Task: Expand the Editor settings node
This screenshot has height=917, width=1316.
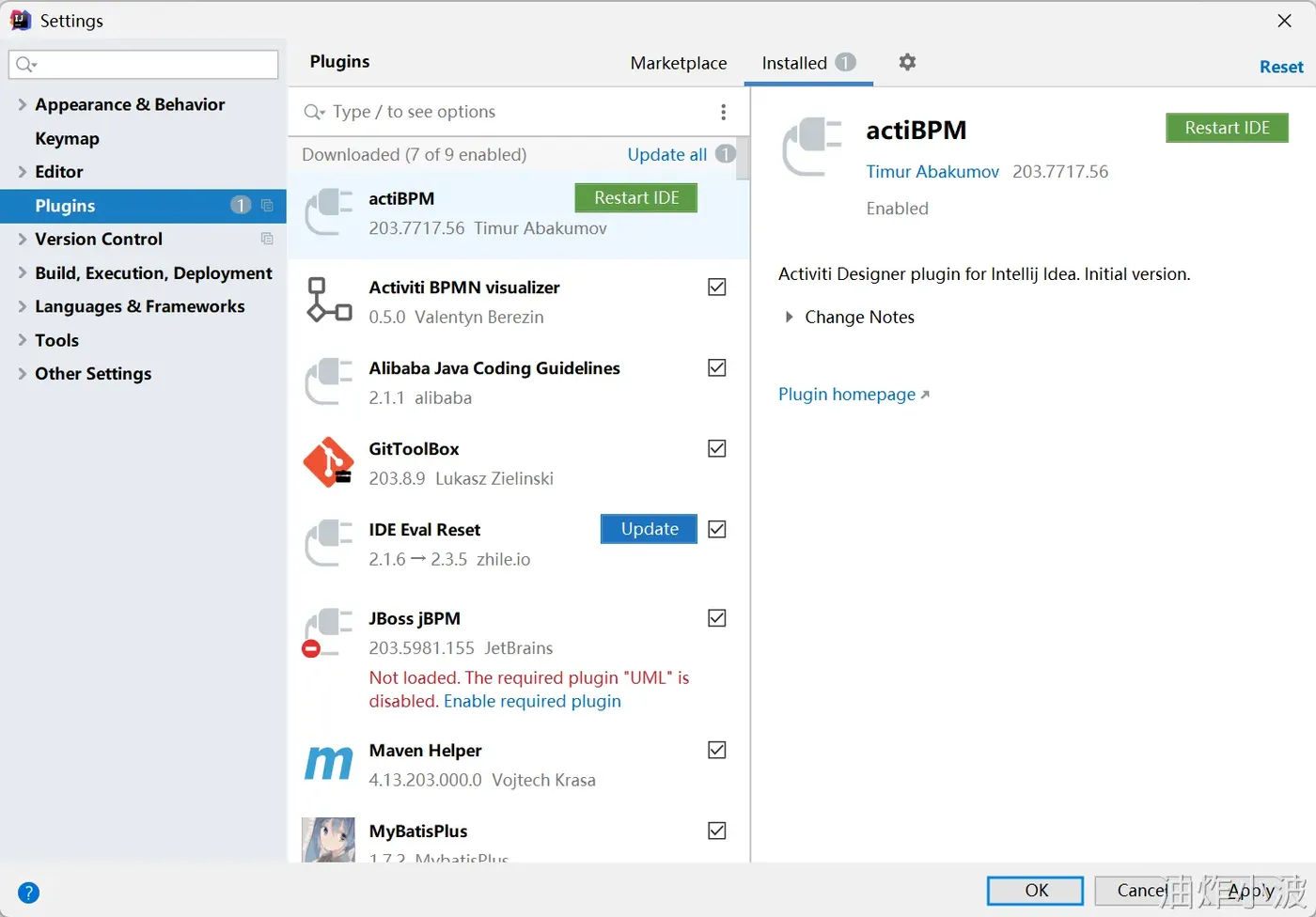Action: coord(22,172)
